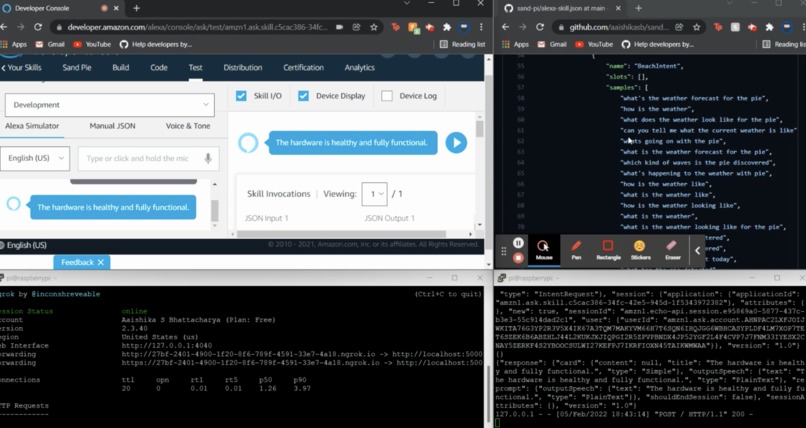Click the share icon in GitHub address bar
The width and height of the screenshot is (806, 428).
tap(679, 27)
